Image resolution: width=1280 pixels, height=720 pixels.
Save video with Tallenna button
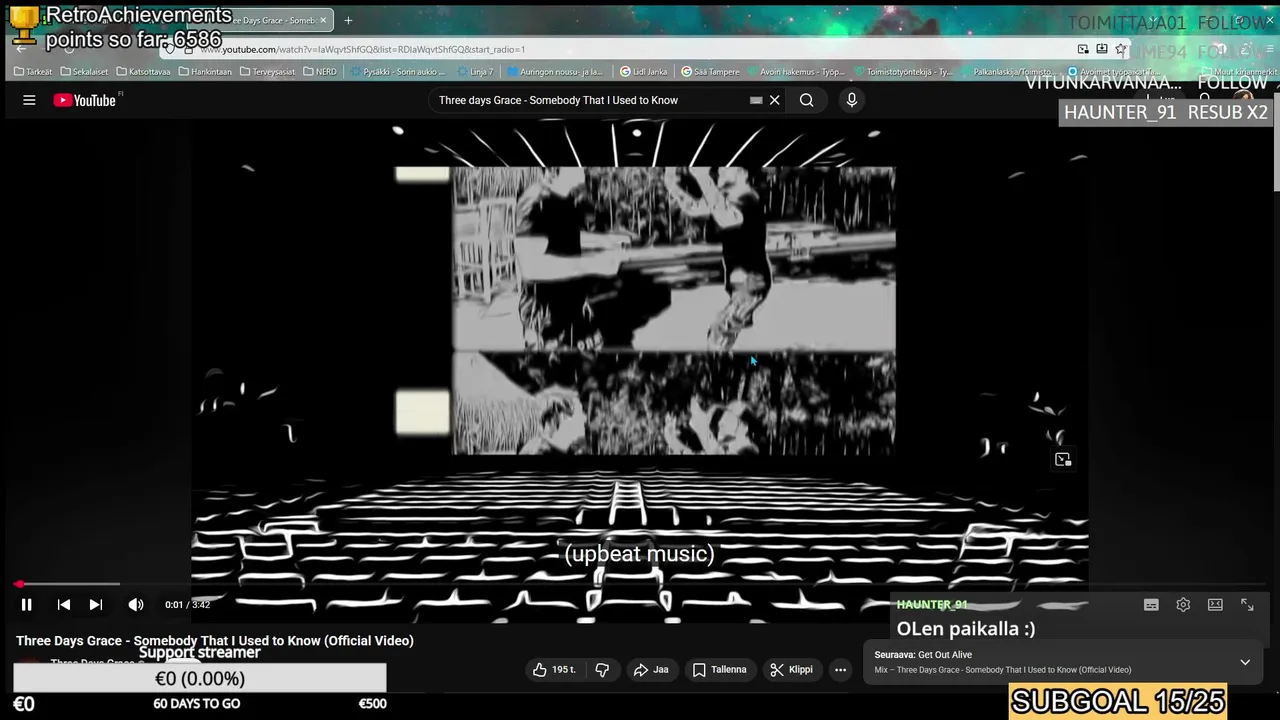coord(719,670)
